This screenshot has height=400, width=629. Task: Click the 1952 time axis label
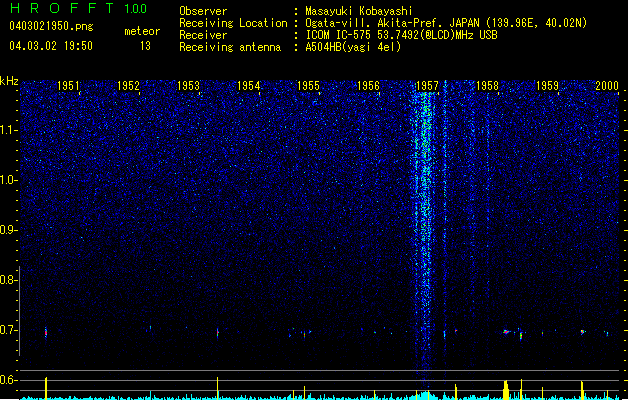(128, 85)
